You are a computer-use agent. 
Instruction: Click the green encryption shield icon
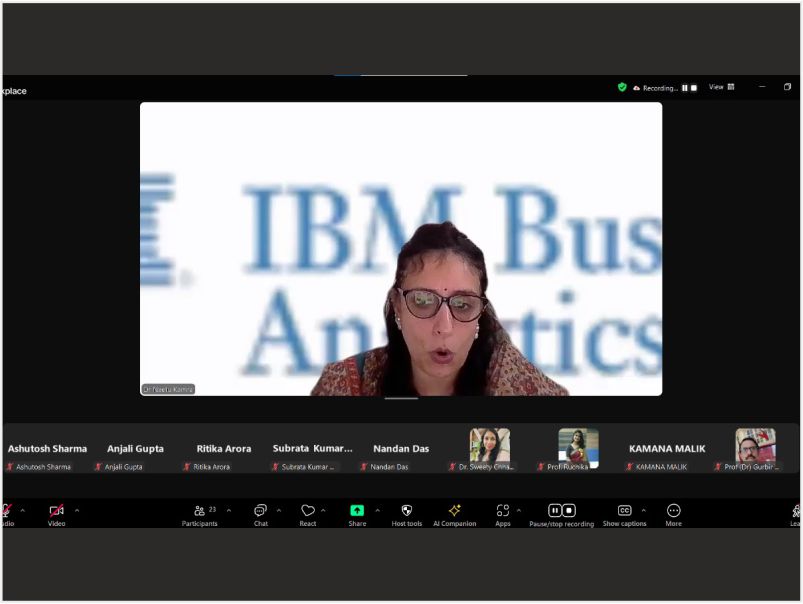[622, 87]
